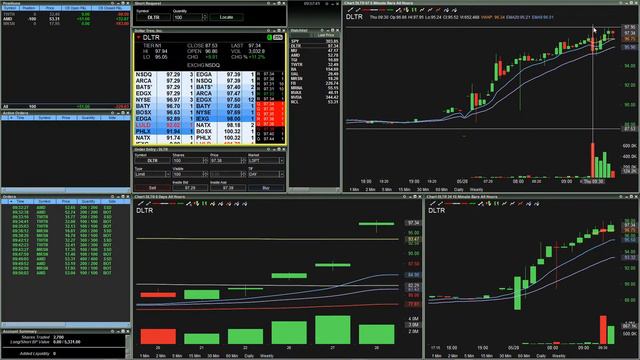640x360 pixels.
Task: Switch the 5 Days chart to Weekly
Action: (267, 356)
